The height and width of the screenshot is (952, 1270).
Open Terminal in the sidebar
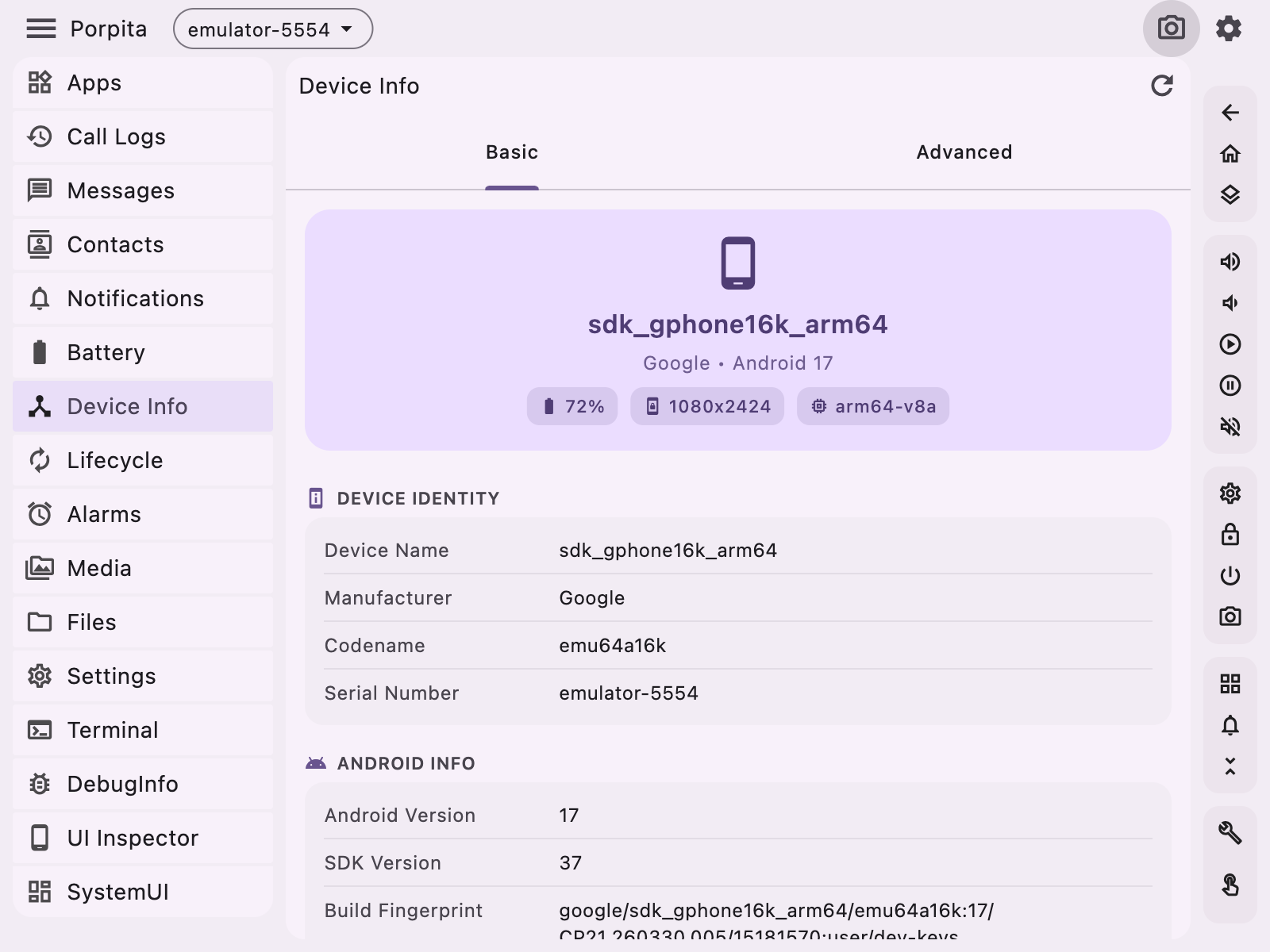point(143,730)
